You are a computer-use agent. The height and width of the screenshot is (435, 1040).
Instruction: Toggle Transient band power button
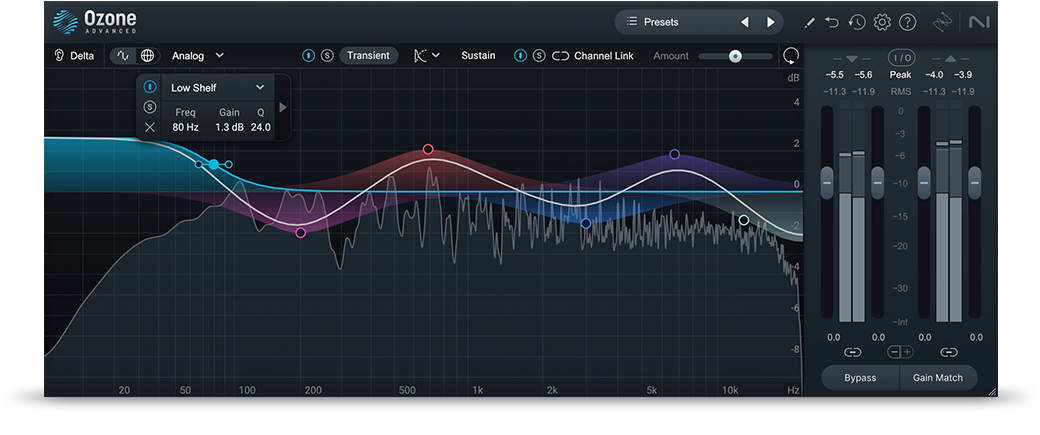coord(308,56)
